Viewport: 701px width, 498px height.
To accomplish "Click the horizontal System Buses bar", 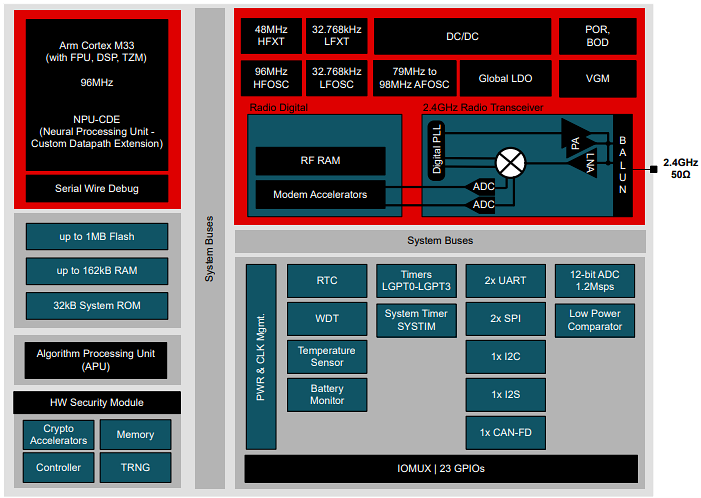I will tap(440, 241).
